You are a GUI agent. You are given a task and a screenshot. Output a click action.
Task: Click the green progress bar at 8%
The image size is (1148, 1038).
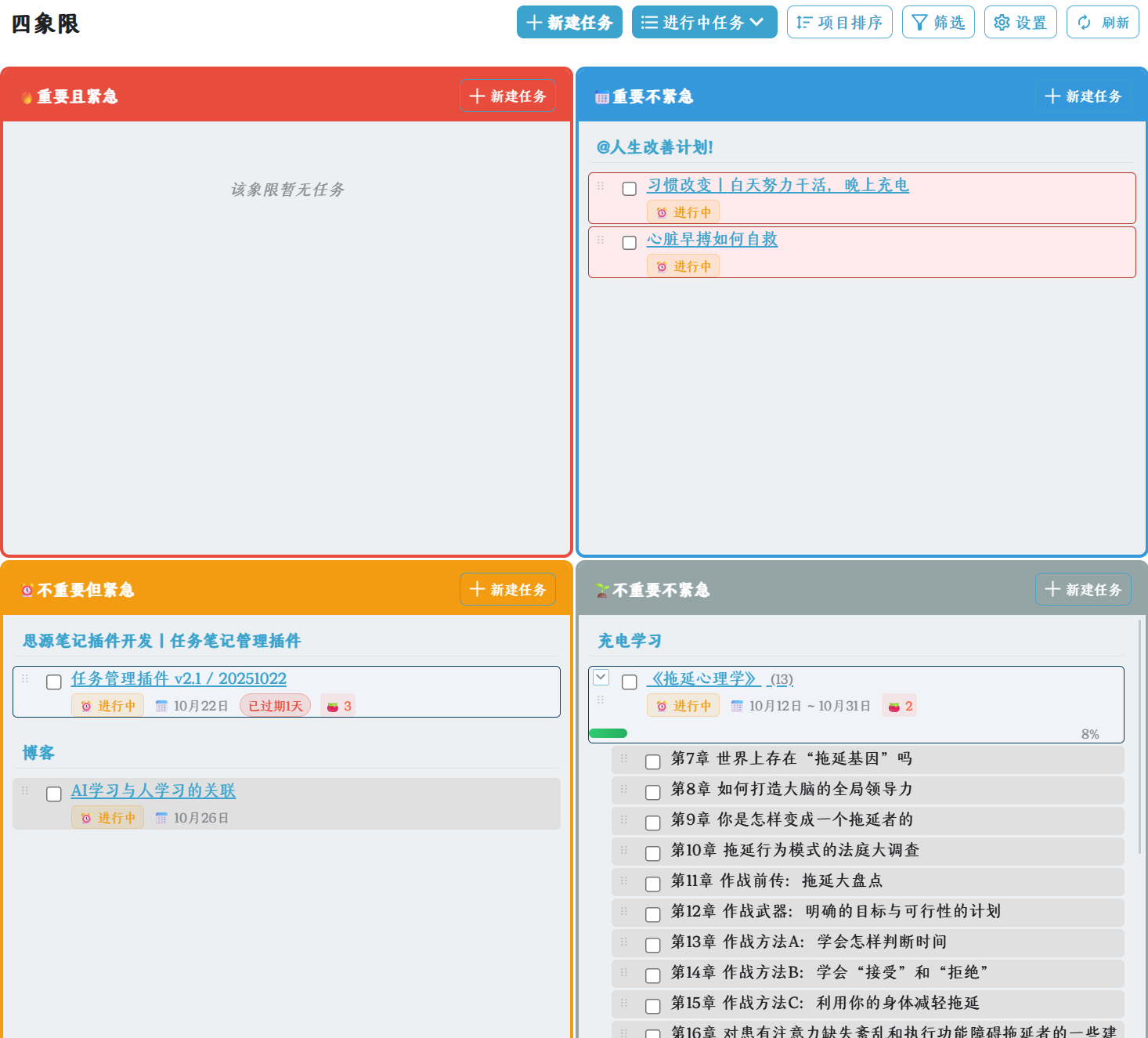[x=608, y=734]
